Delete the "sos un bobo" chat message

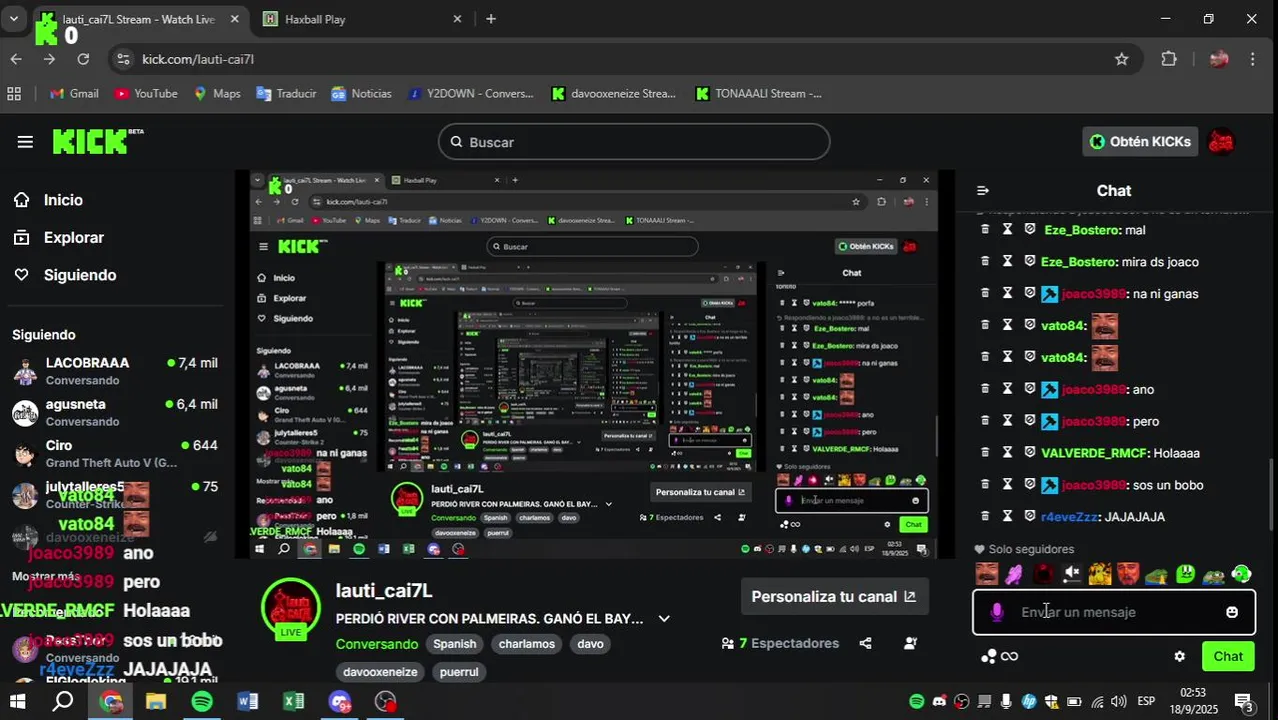click(983, 484)
